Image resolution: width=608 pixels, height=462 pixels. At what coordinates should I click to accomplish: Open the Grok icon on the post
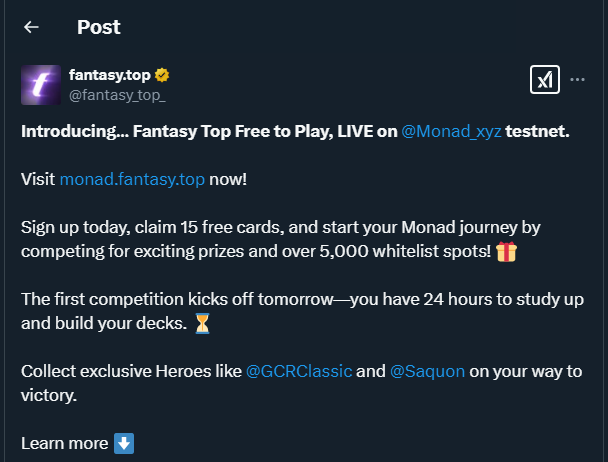[x=544, y=80]
